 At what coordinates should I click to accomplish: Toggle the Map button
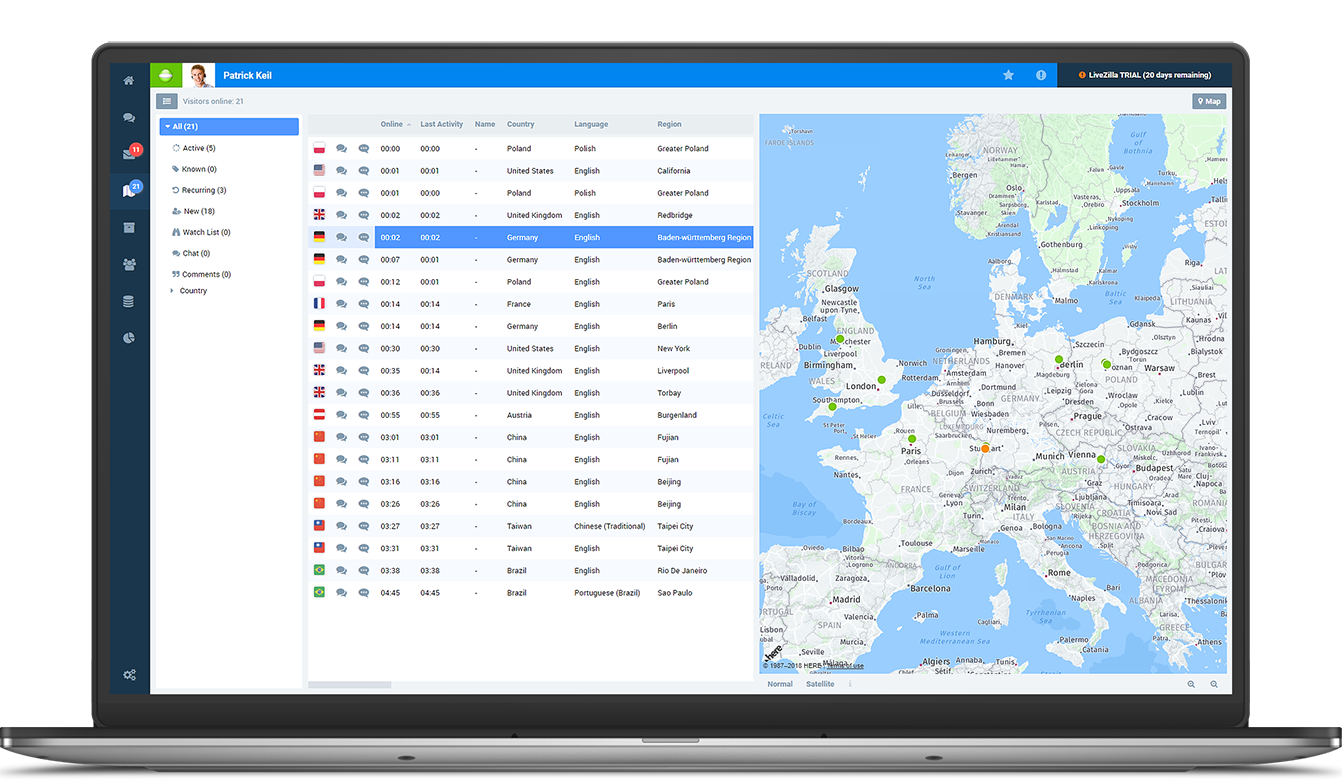(1209, 101)
